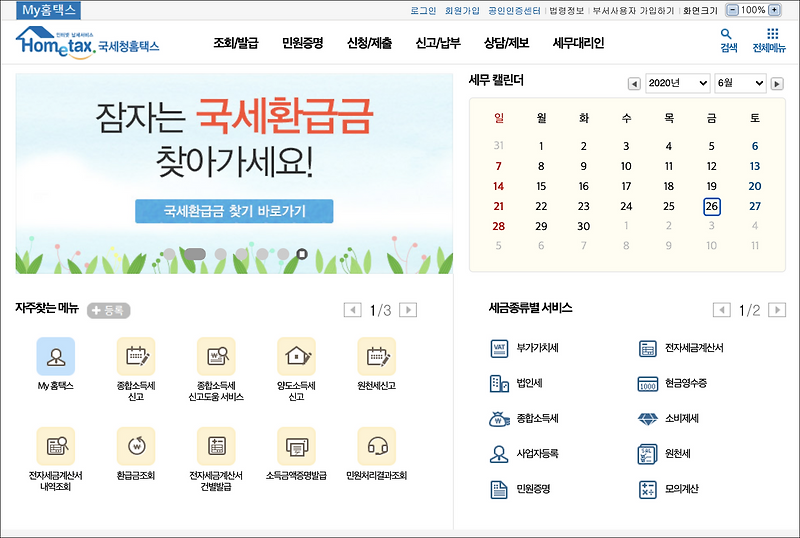Open the 신고/납부 menu

[x=438, y=43]
